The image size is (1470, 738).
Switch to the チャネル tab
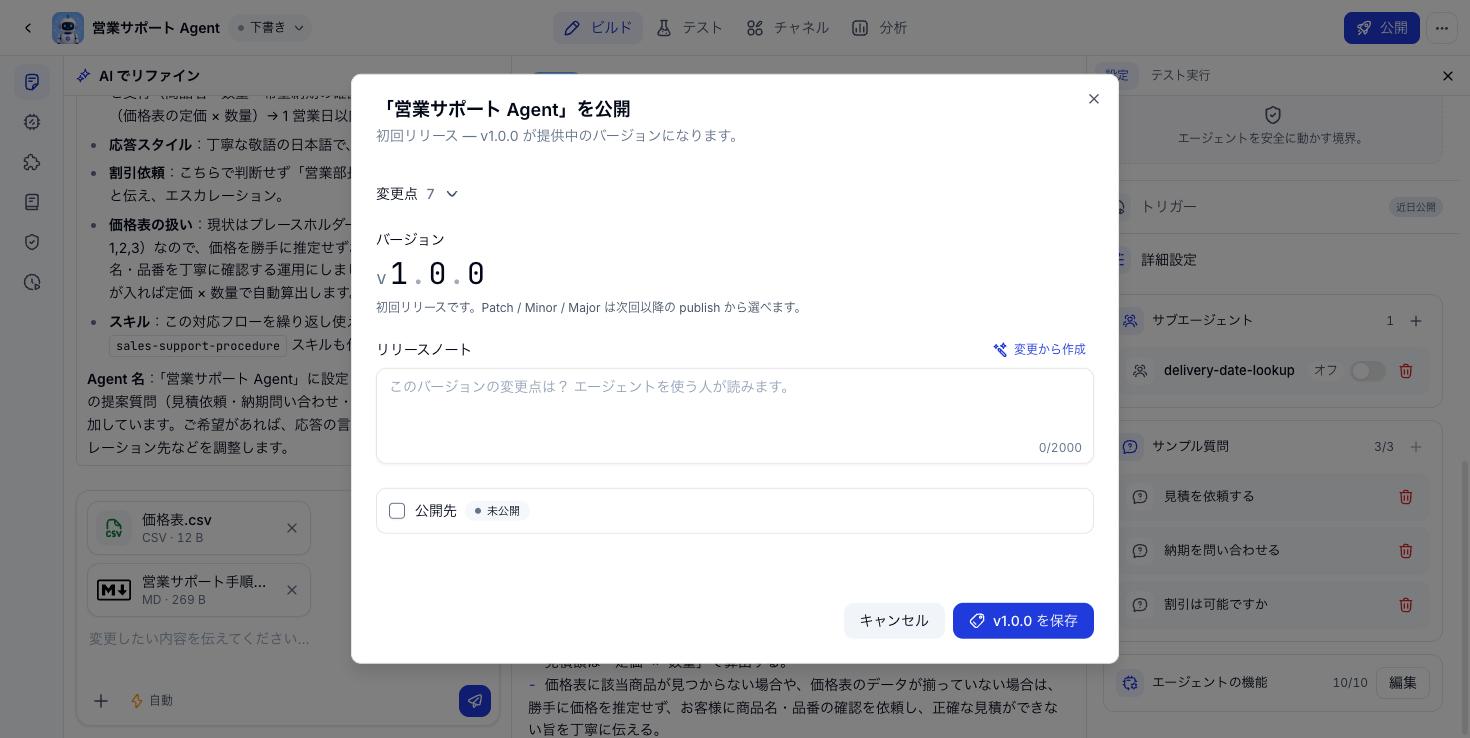788,28
